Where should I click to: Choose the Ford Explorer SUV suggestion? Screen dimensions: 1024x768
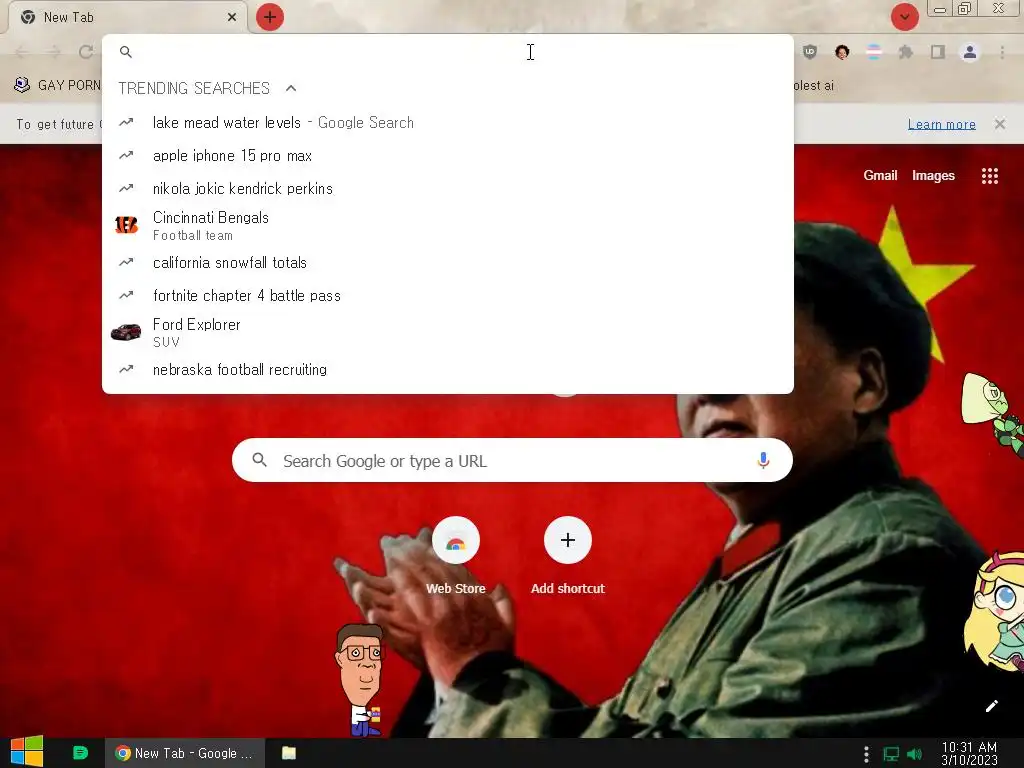coord(448,332)
